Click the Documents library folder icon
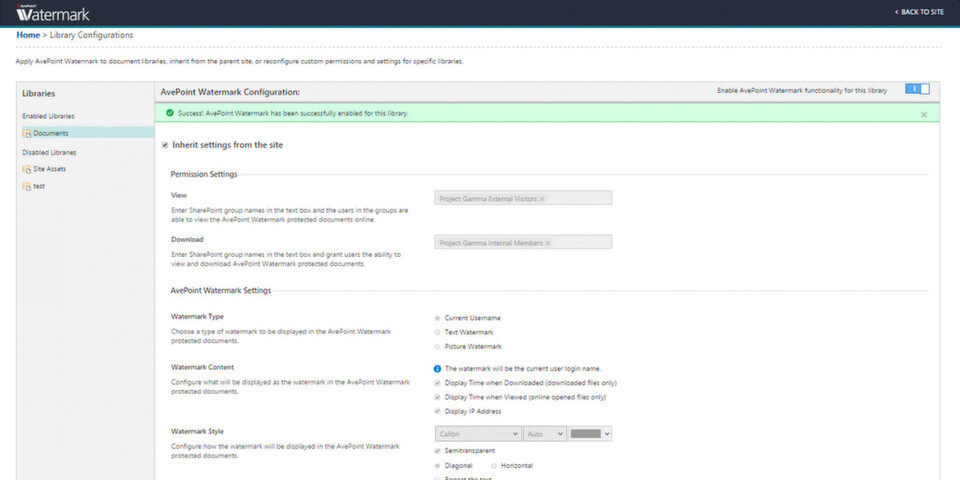The image size is (960, 480). [x=27, y=133]
